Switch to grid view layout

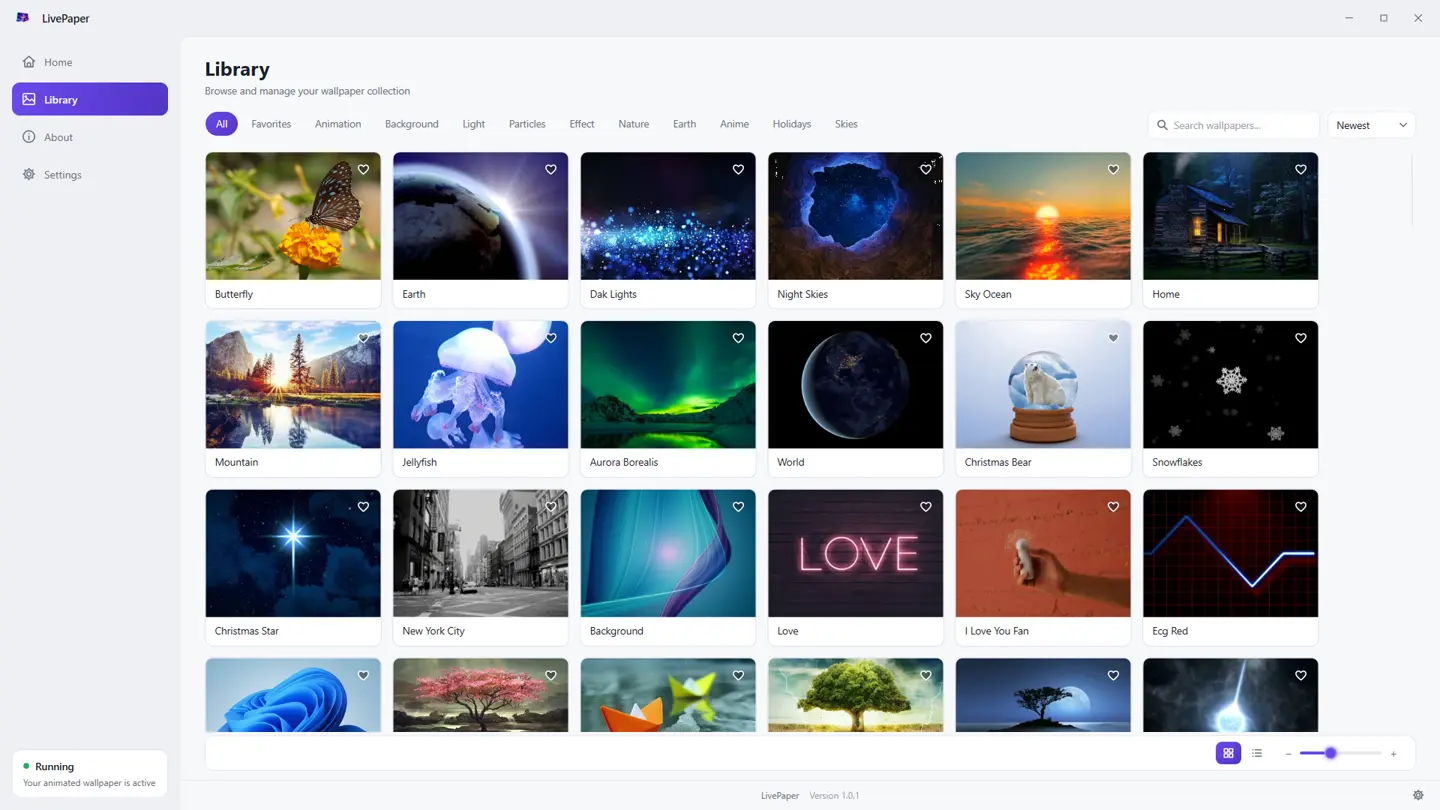1228,753
